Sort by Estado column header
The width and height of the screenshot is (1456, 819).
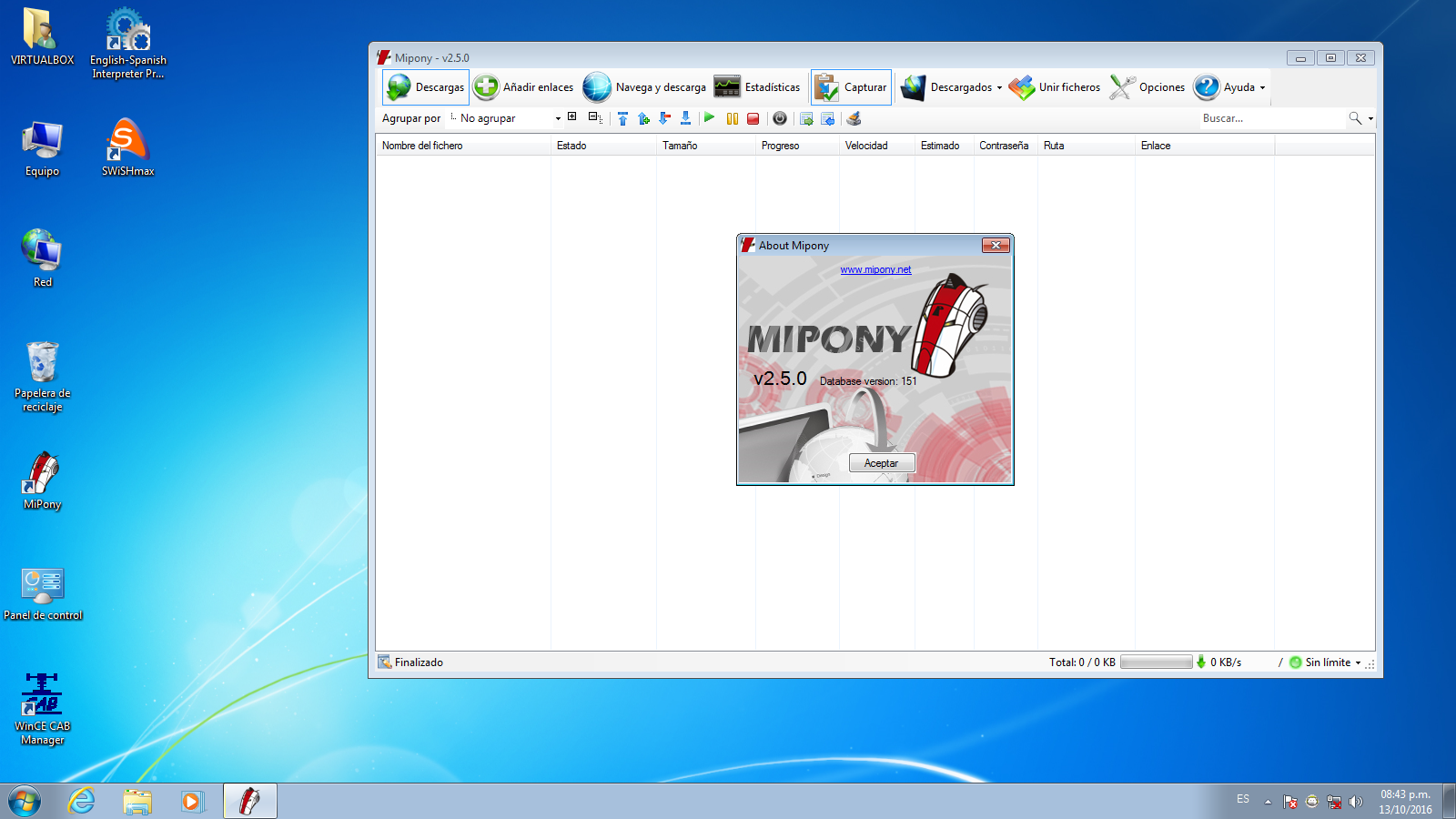pyautogui.click(x=603, y=146)
